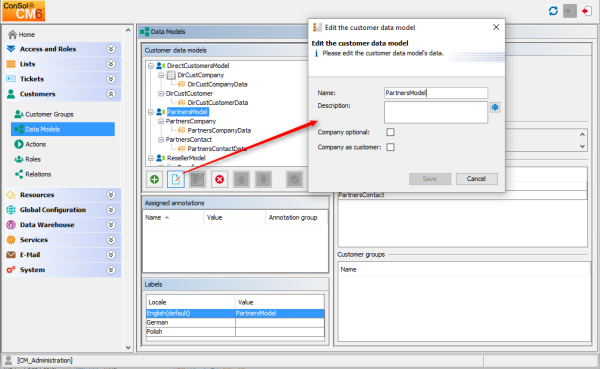Select the PartnersContactData tree item
600x369 pixels.
click(x=217, y=149)
